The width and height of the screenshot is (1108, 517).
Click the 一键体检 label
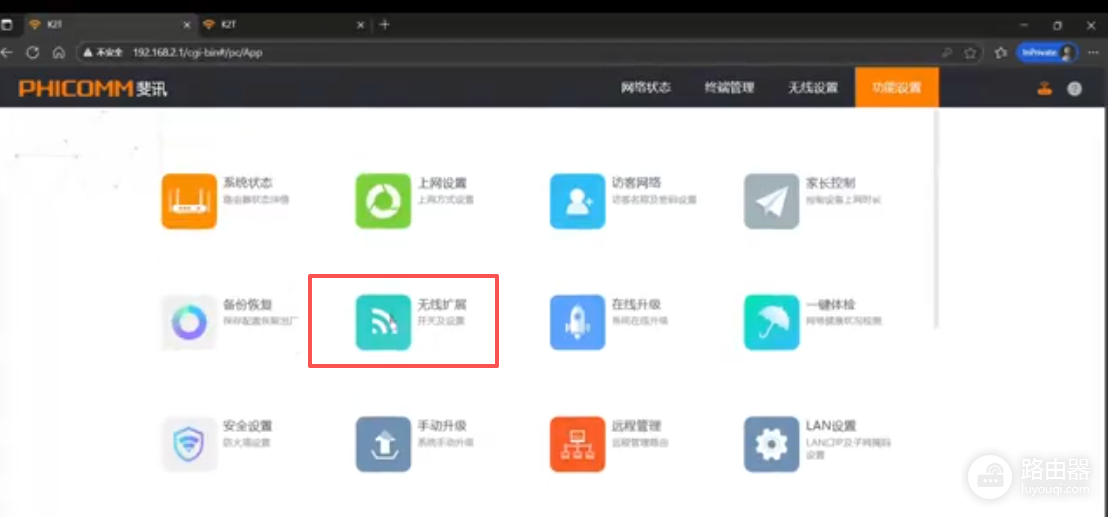click(831, 304)
